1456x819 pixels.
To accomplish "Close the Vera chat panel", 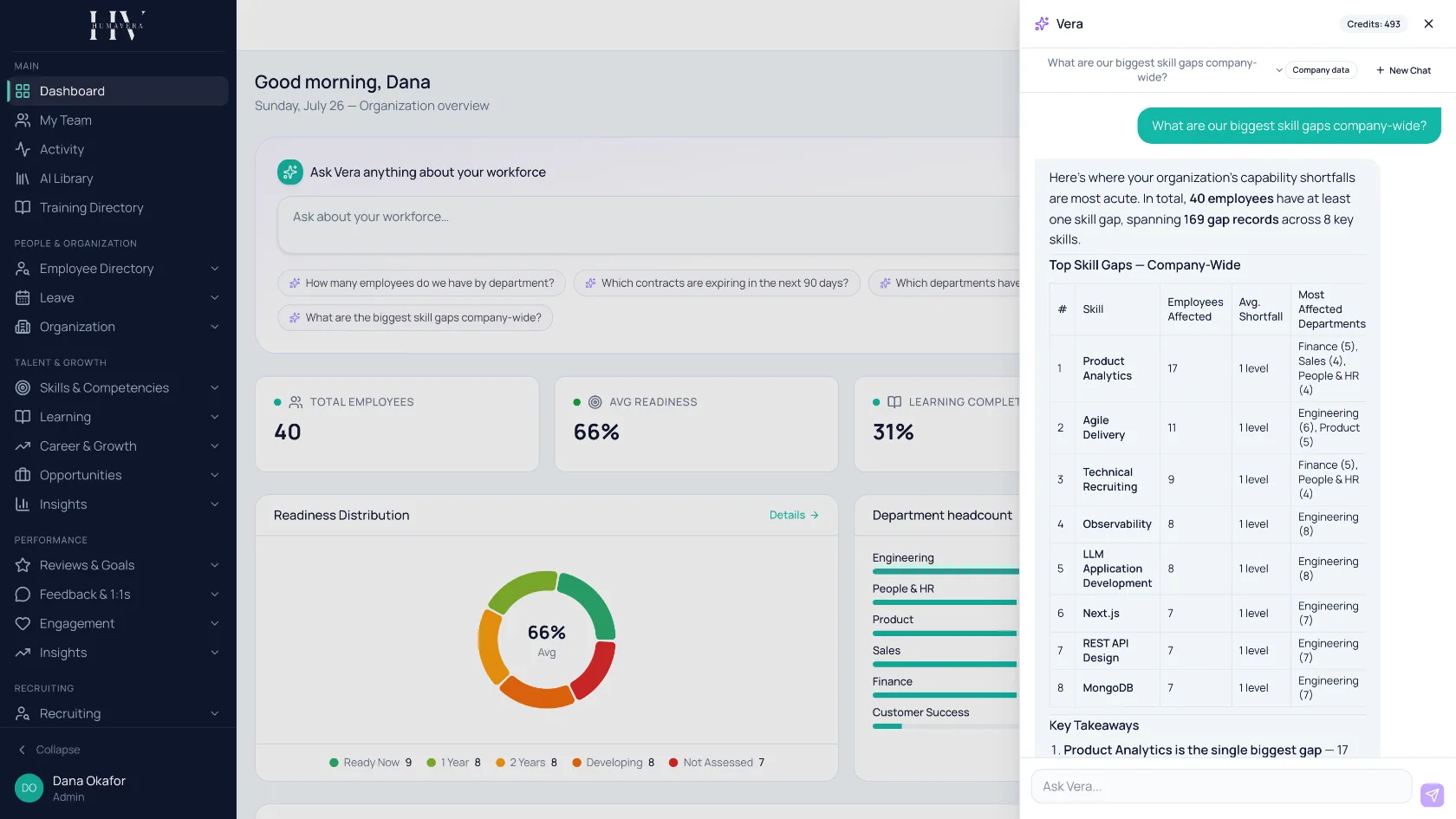I will pyautogui.click(x=1428, y=23).
